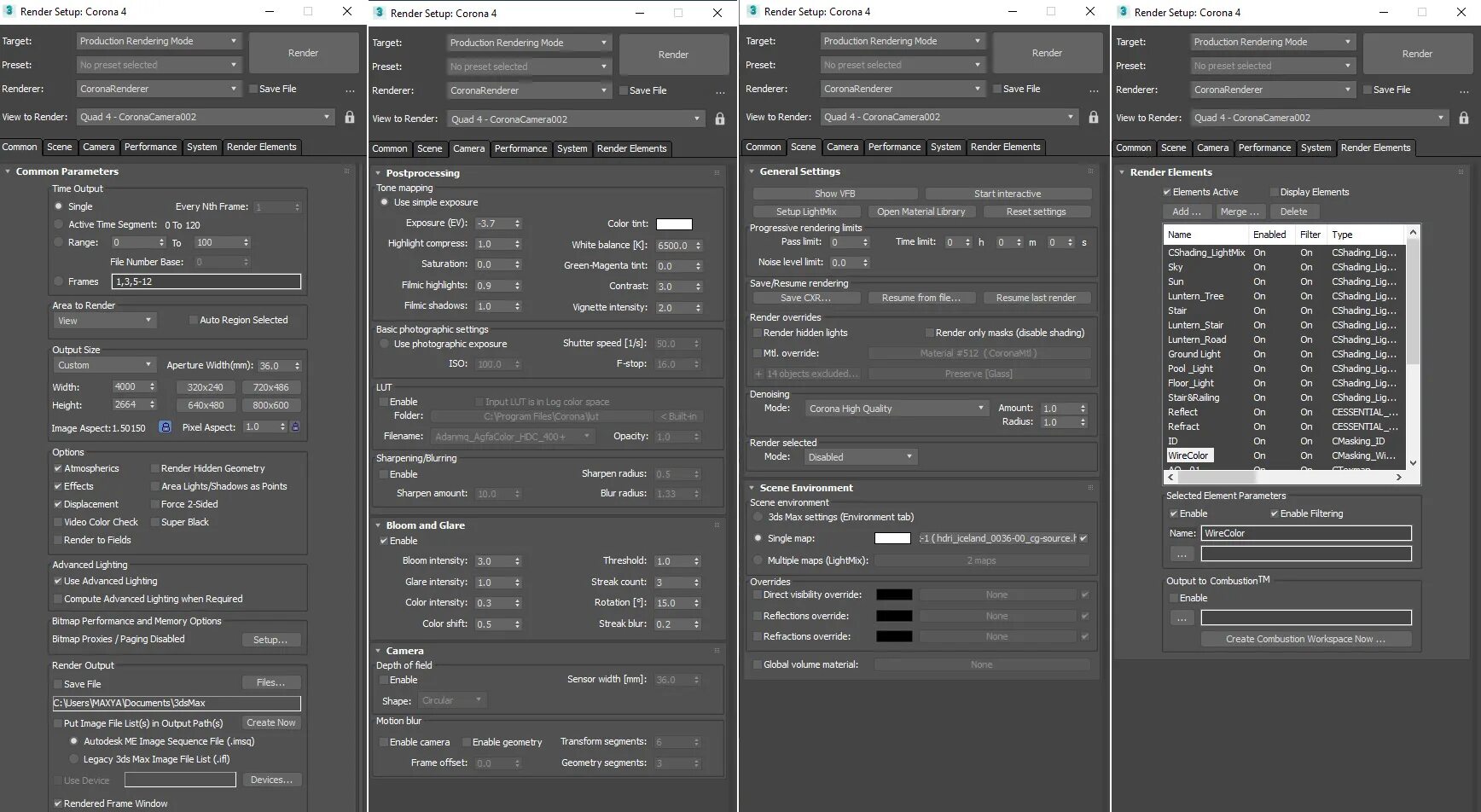Open the System tab in the Postprocessing window

572,148
